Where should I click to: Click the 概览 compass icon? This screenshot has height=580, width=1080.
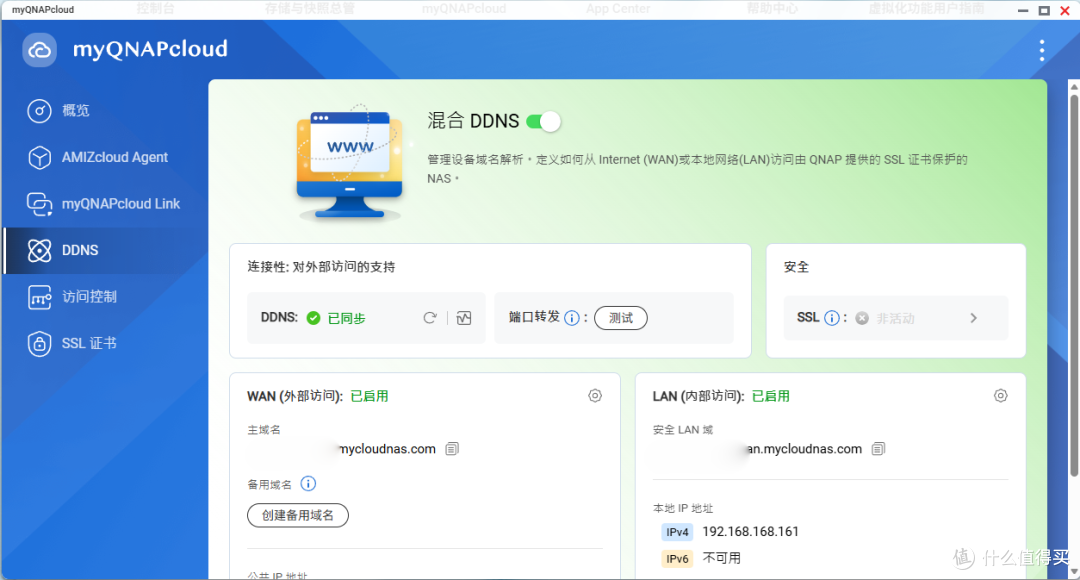39,111
